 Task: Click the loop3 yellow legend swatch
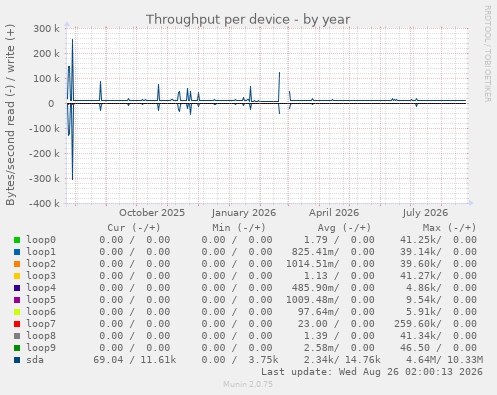17,276
